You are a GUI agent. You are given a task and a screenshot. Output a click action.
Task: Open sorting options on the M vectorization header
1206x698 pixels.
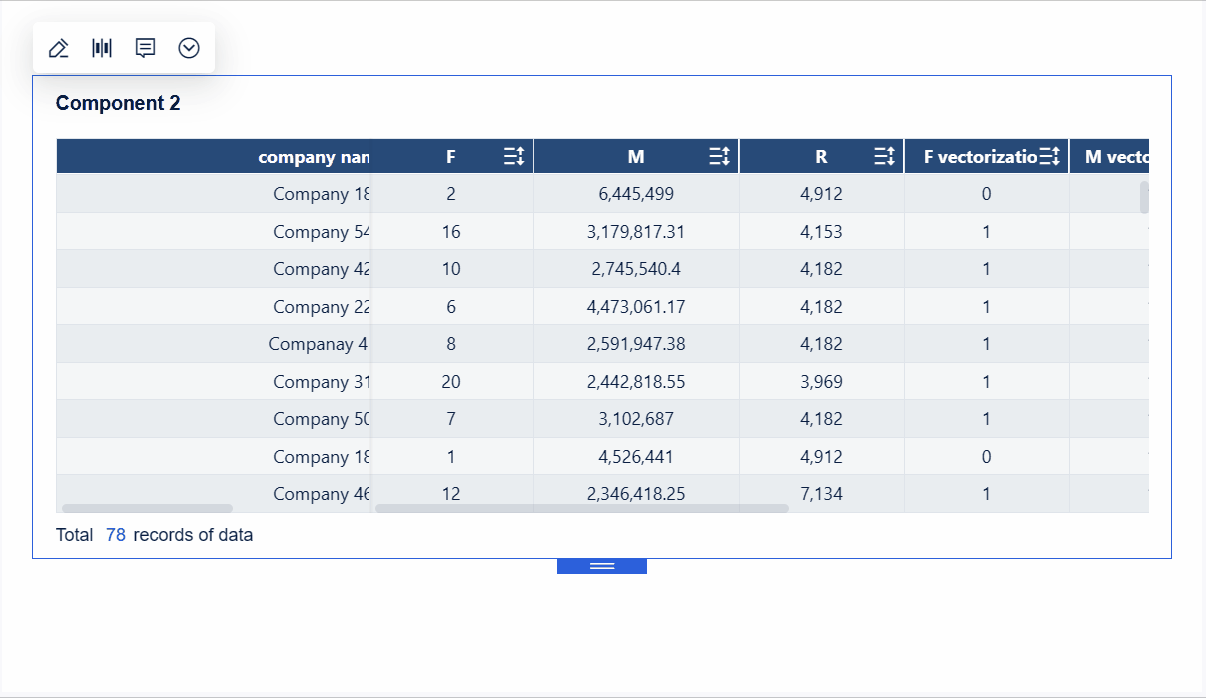point(1120,155)
